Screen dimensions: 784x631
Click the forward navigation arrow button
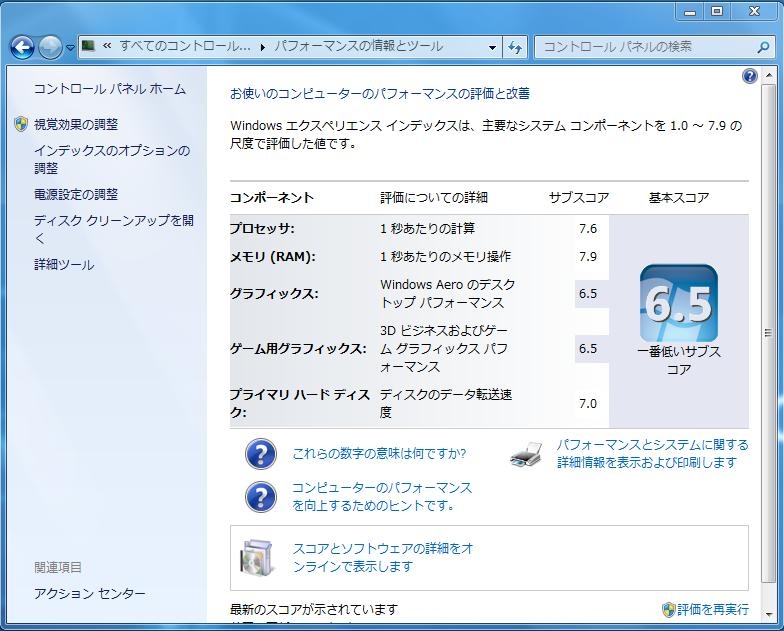pos(50,47)
